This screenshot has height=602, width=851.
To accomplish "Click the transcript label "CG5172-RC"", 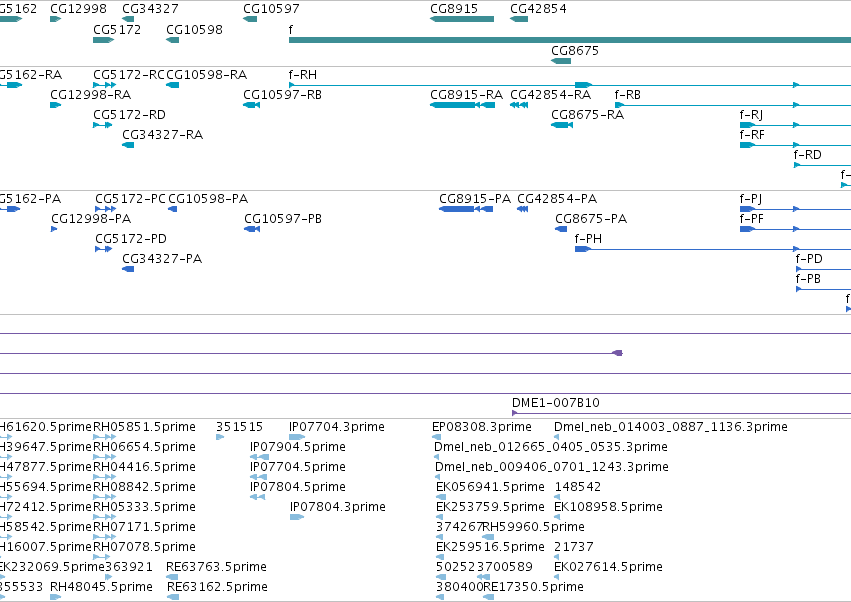I will 129,74.
